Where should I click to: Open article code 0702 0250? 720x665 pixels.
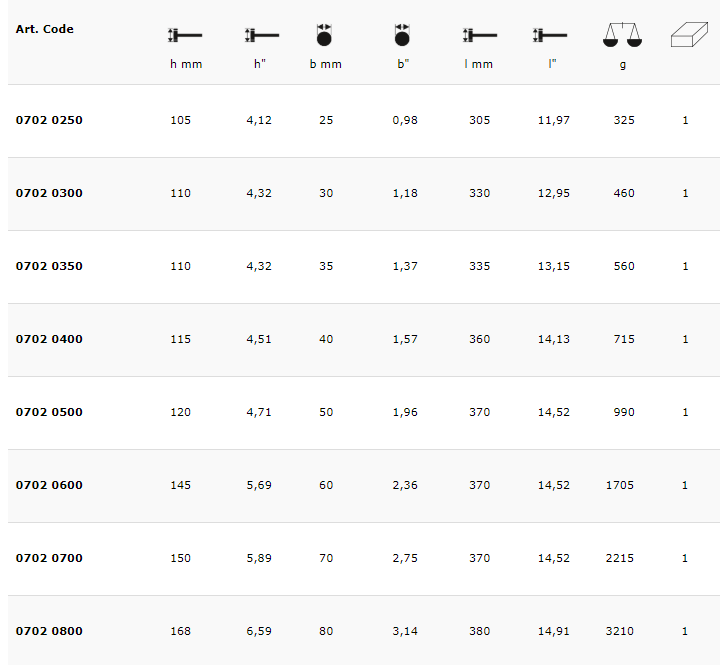(x=50, y=120)
